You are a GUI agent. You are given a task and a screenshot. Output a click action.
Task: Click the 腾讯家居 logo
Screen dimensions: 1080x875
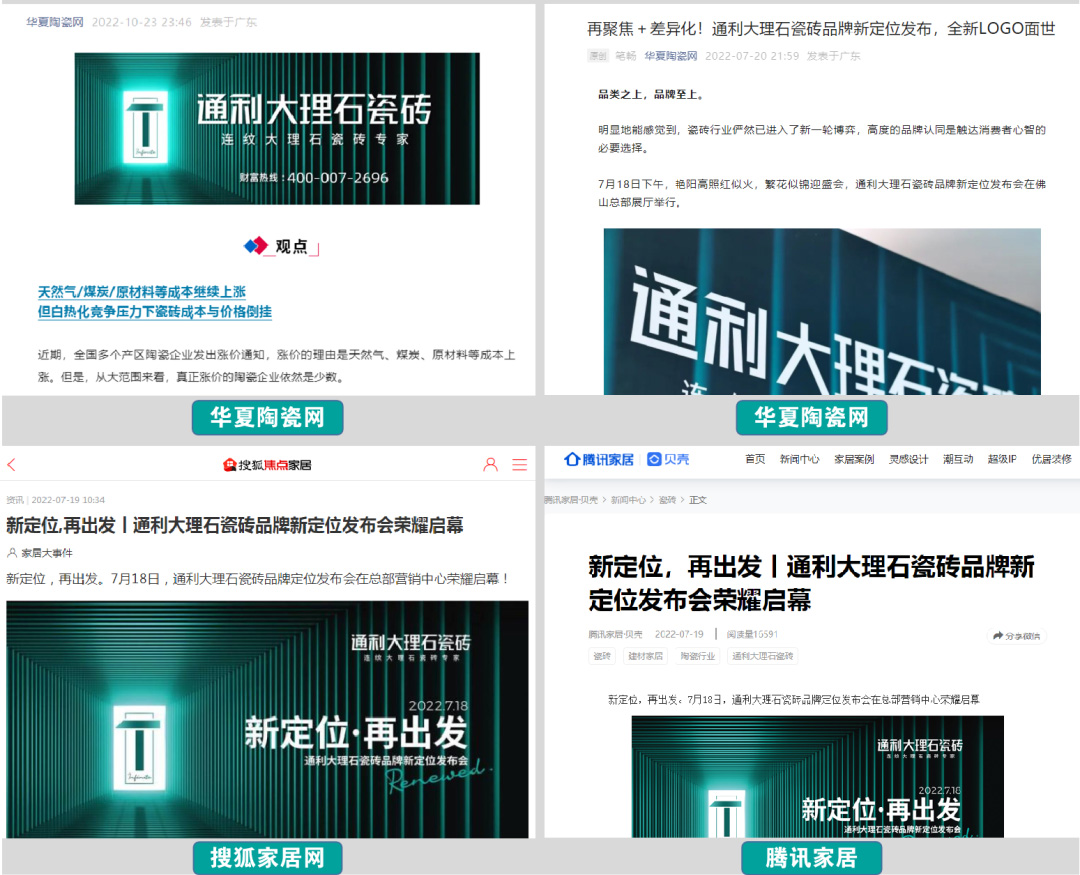click(x=599, y=460)
